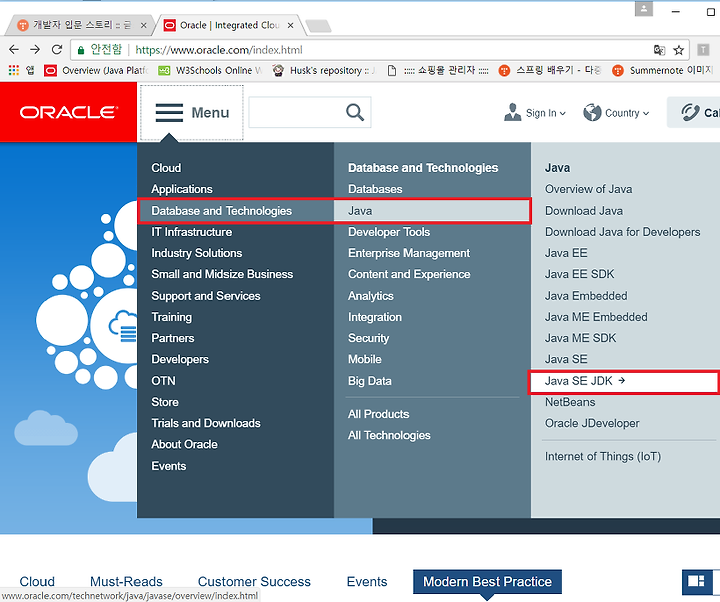Click the Country globe icon

(x=592, y=113)
